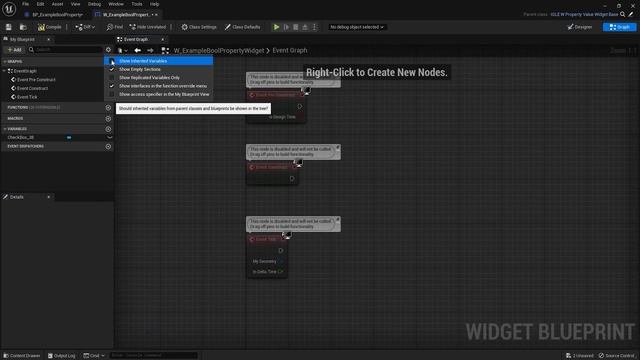Image resolution: width=640 pixels, height=360 pixels.
Task: Collapse the Graphs section
Action: pyautogui.click(x=4, y=62)
